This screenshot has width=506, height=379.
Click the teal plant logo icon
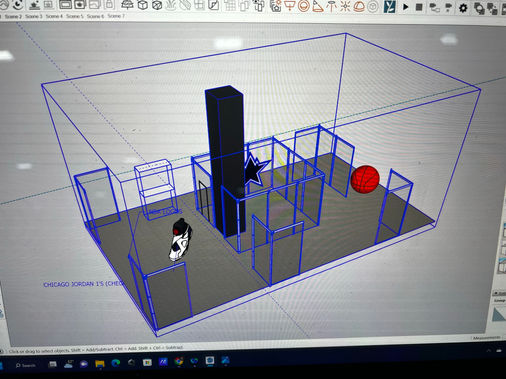tap(389, 6)
